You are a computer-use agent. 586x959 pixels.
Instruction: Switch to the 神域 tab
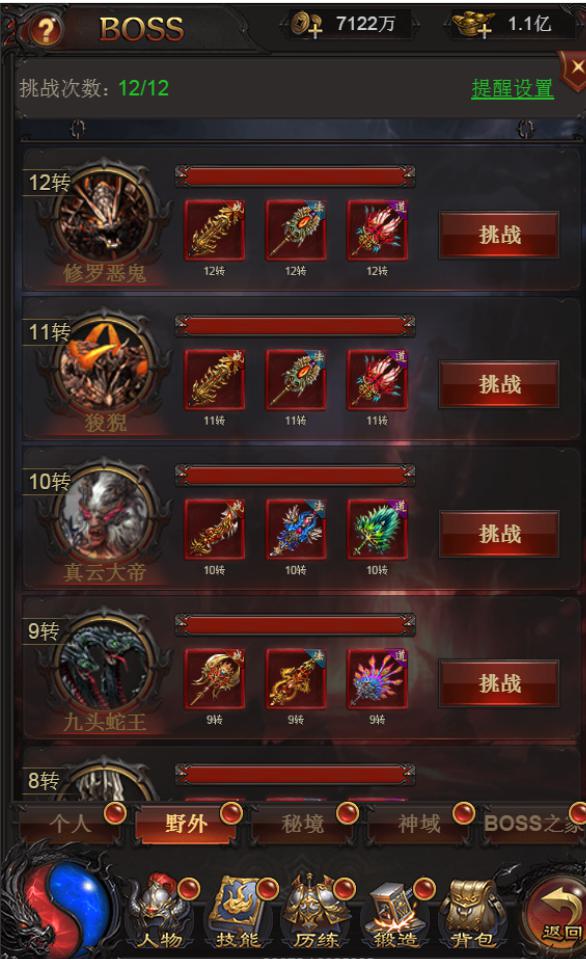[419, 824]
